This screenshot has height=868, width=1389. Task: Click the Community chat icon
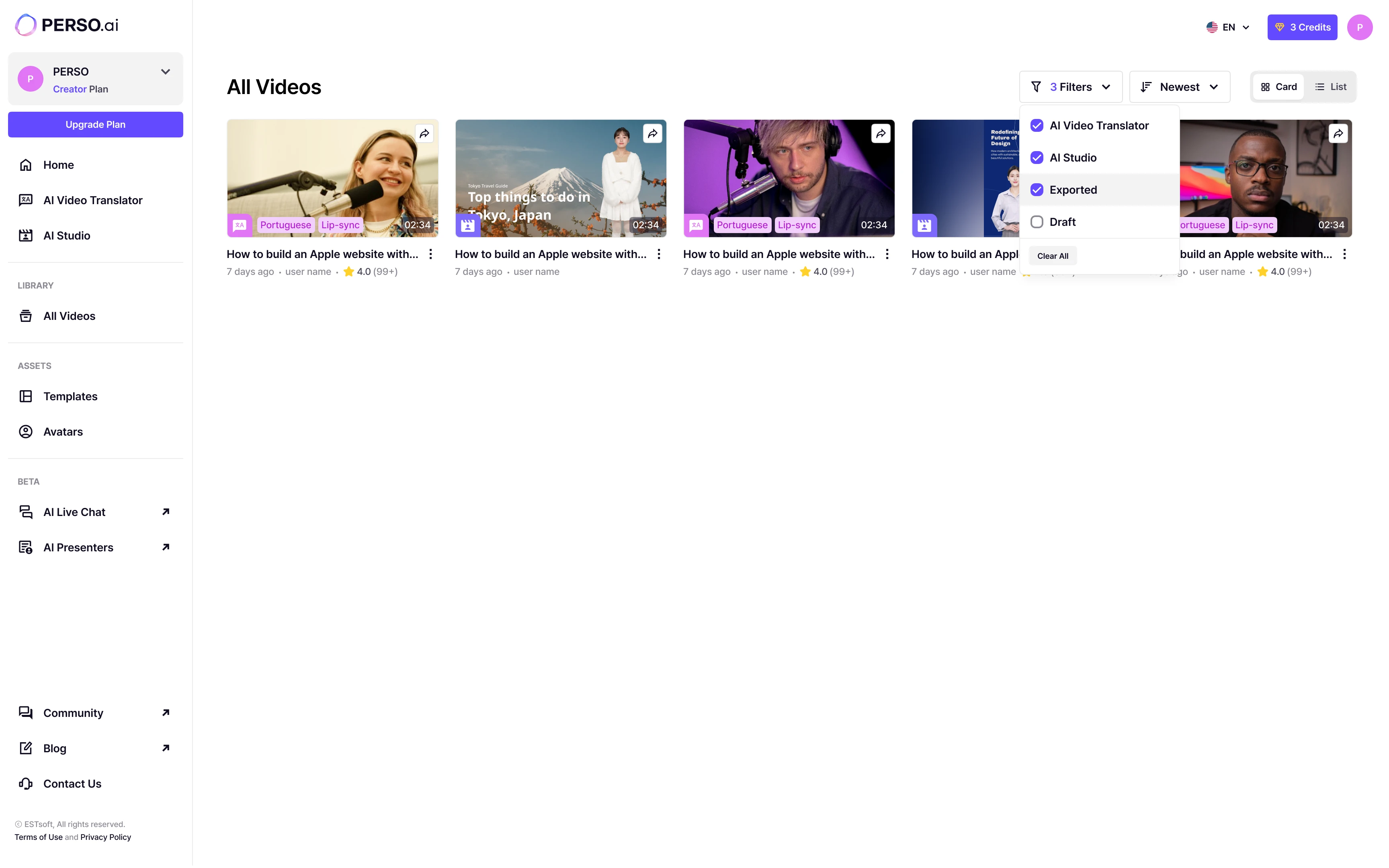(26, 713)
